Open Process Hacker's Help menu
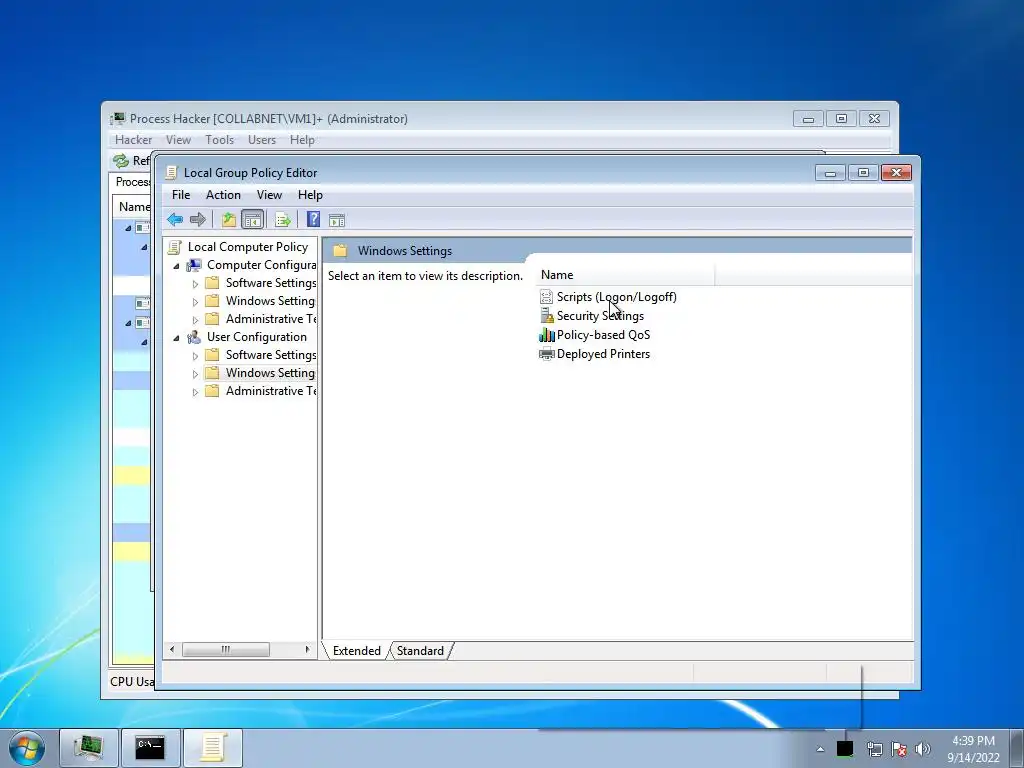 tap(302, 140)
